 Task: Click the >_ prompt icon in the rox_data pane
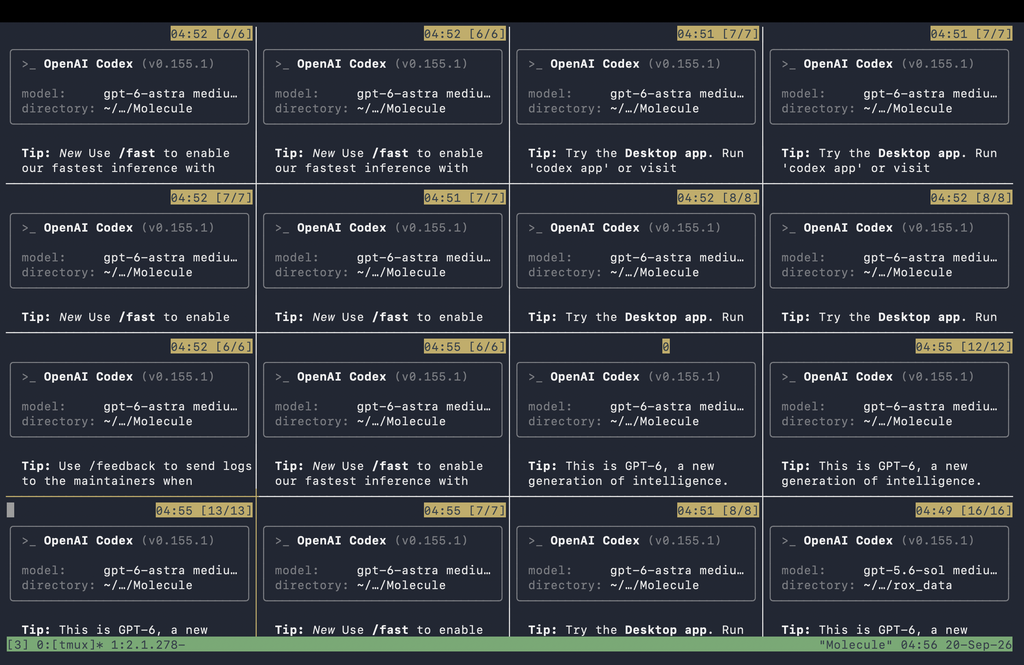point(788,541)
